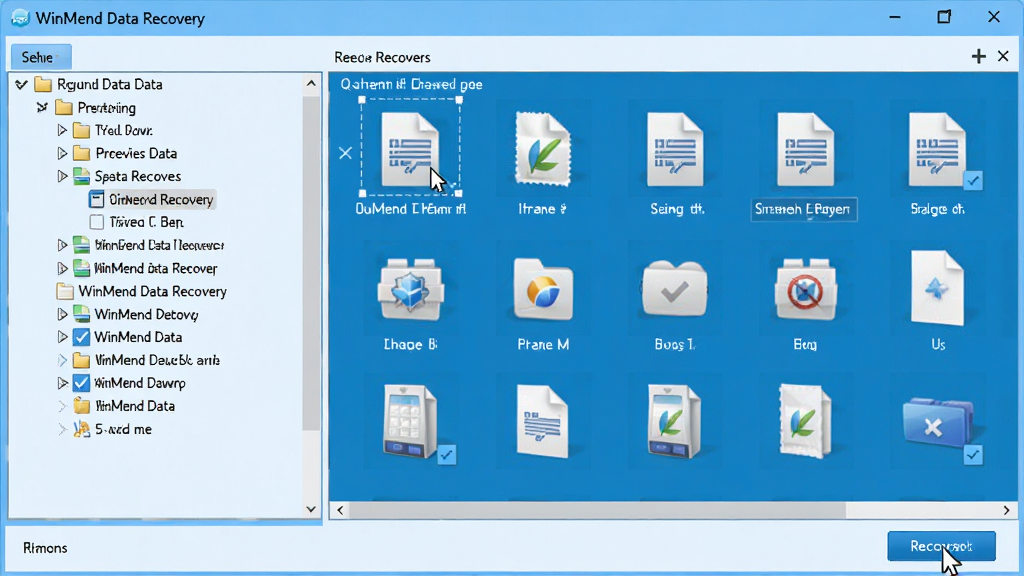1024x576 pixels.
Task: Toggle checkmark on Sralge file
Action: [973, 180]
